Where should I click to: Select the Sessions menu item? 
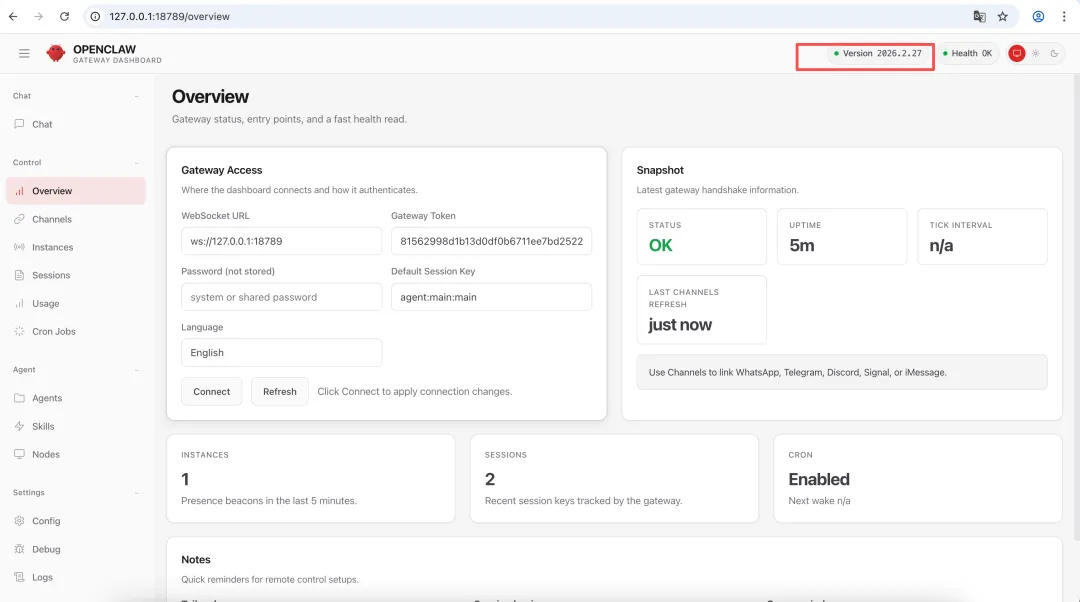pos(51,275)
